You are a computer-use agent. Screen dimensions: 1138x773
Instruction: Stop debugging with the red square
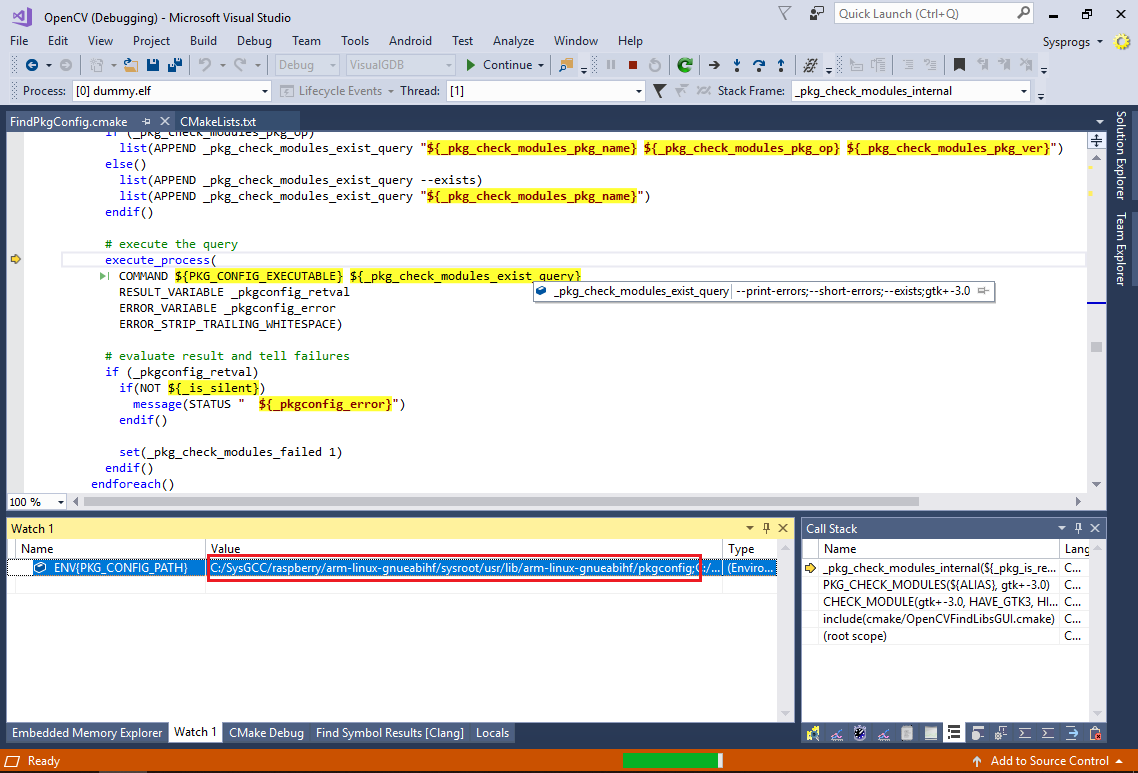point(633,65)
